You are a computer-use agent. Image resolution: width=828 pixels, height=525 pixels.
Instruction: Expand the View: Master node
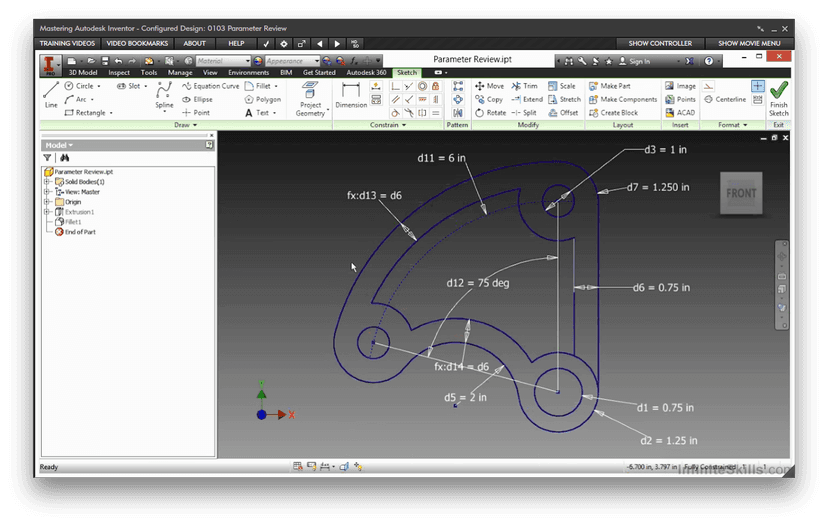[x=47, y=192]
